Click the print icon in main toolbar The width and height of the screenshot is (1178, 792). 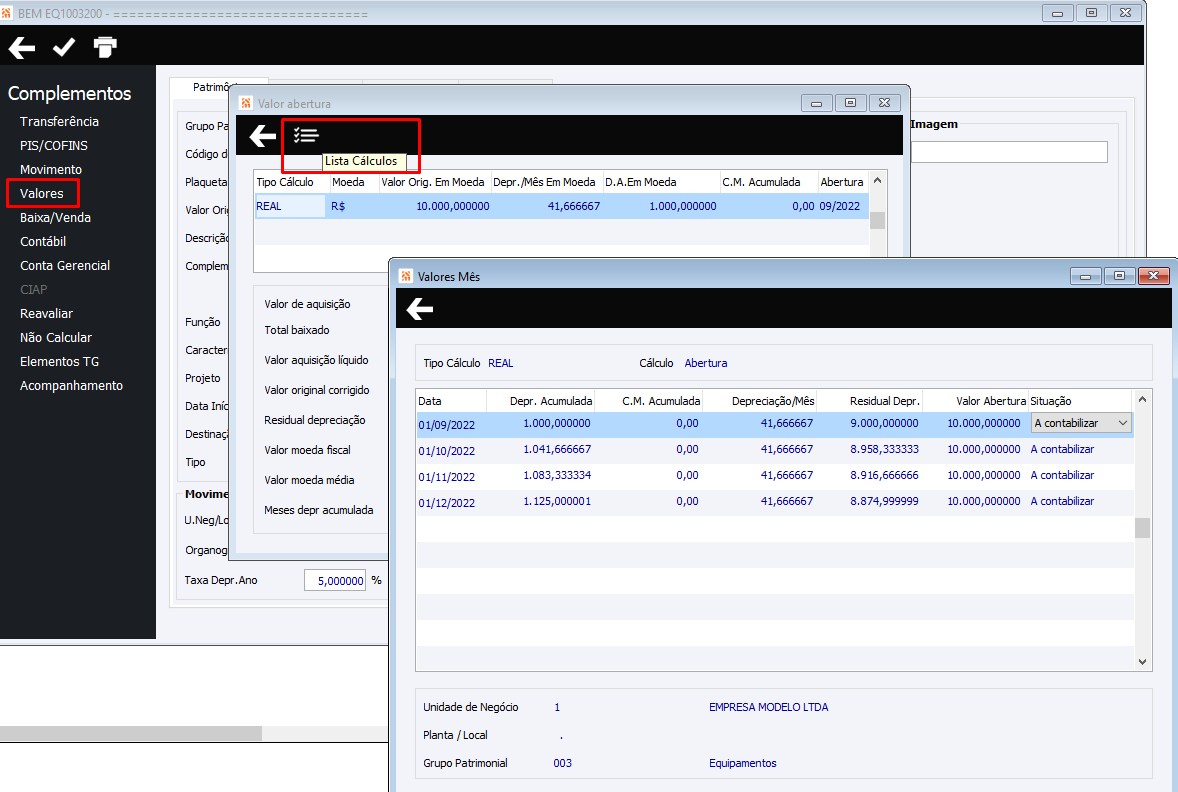[x=105, y=47]
